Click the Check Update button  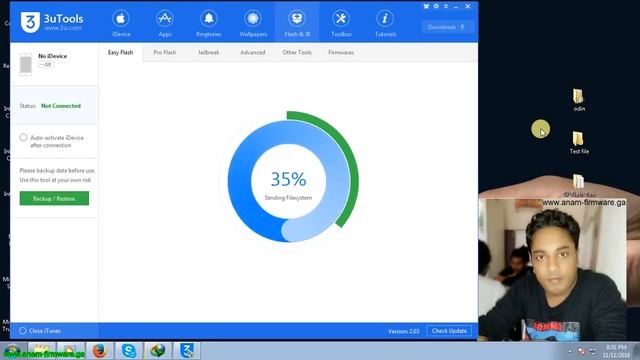449,331
